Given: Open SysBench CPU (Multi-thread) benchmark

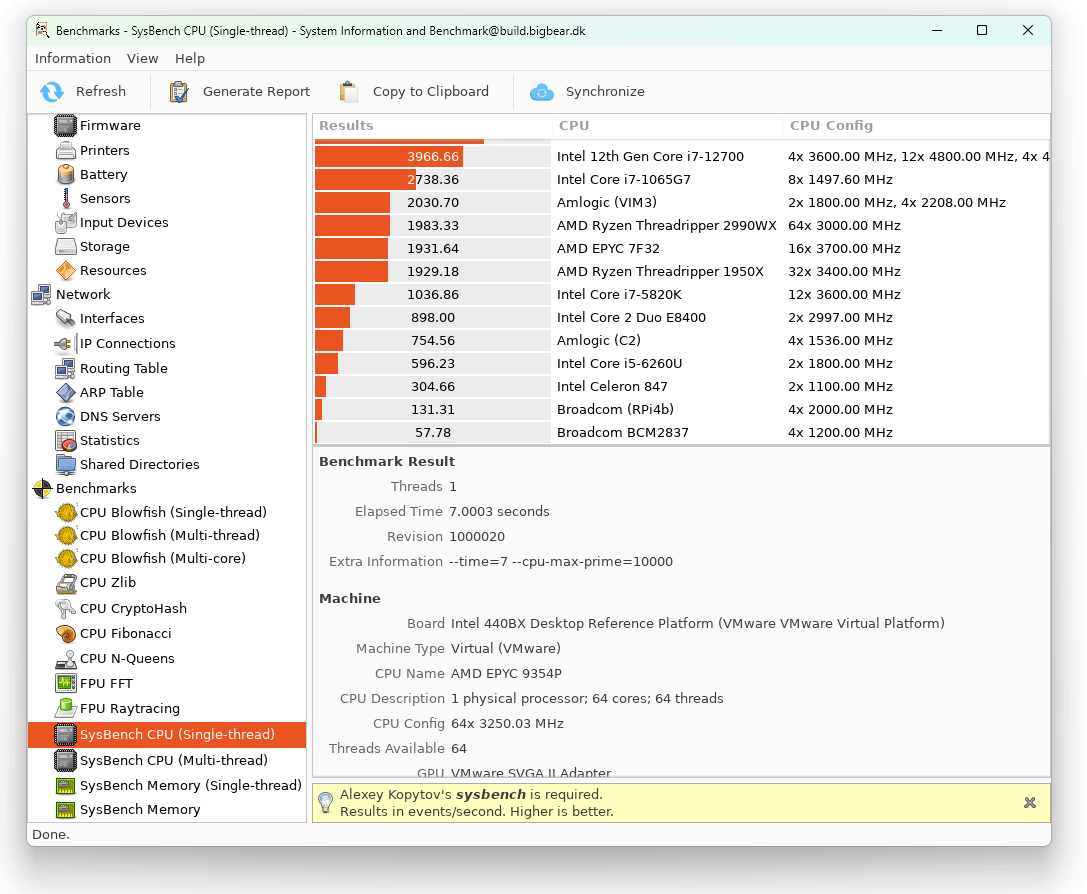Looking at the screenshot, I should point(173,760).
